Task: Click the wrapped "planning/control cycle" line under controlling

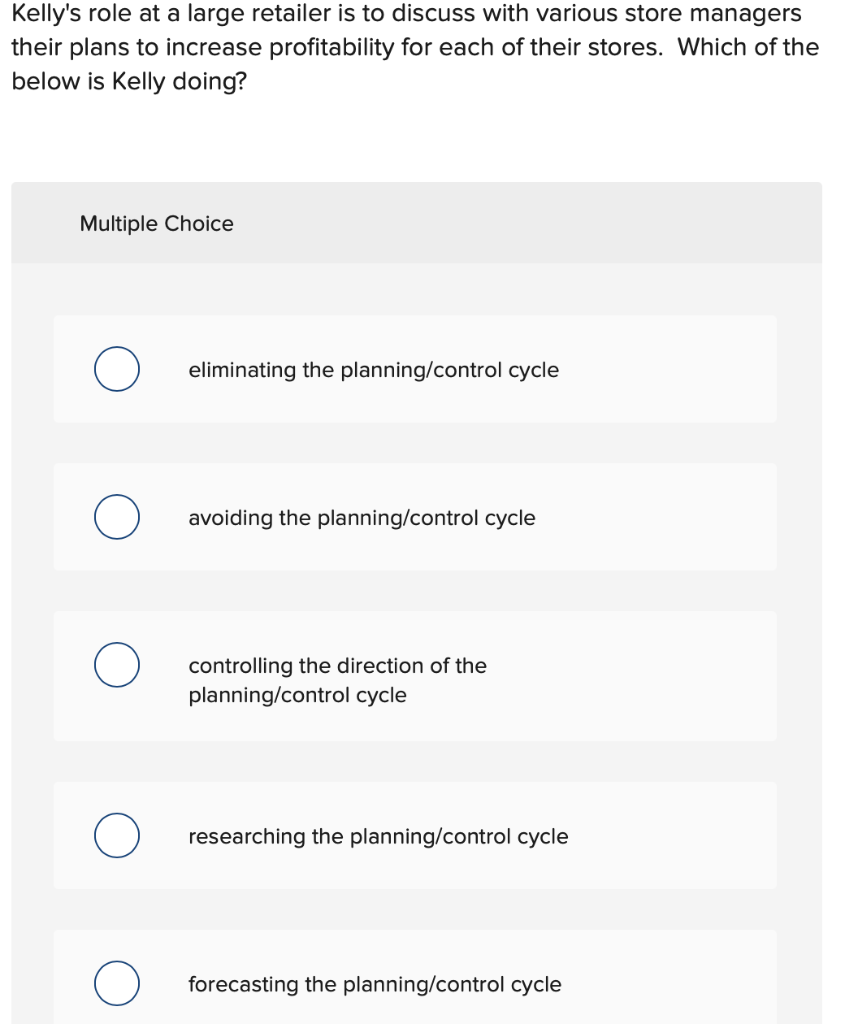Action: (x=297, y=695)
